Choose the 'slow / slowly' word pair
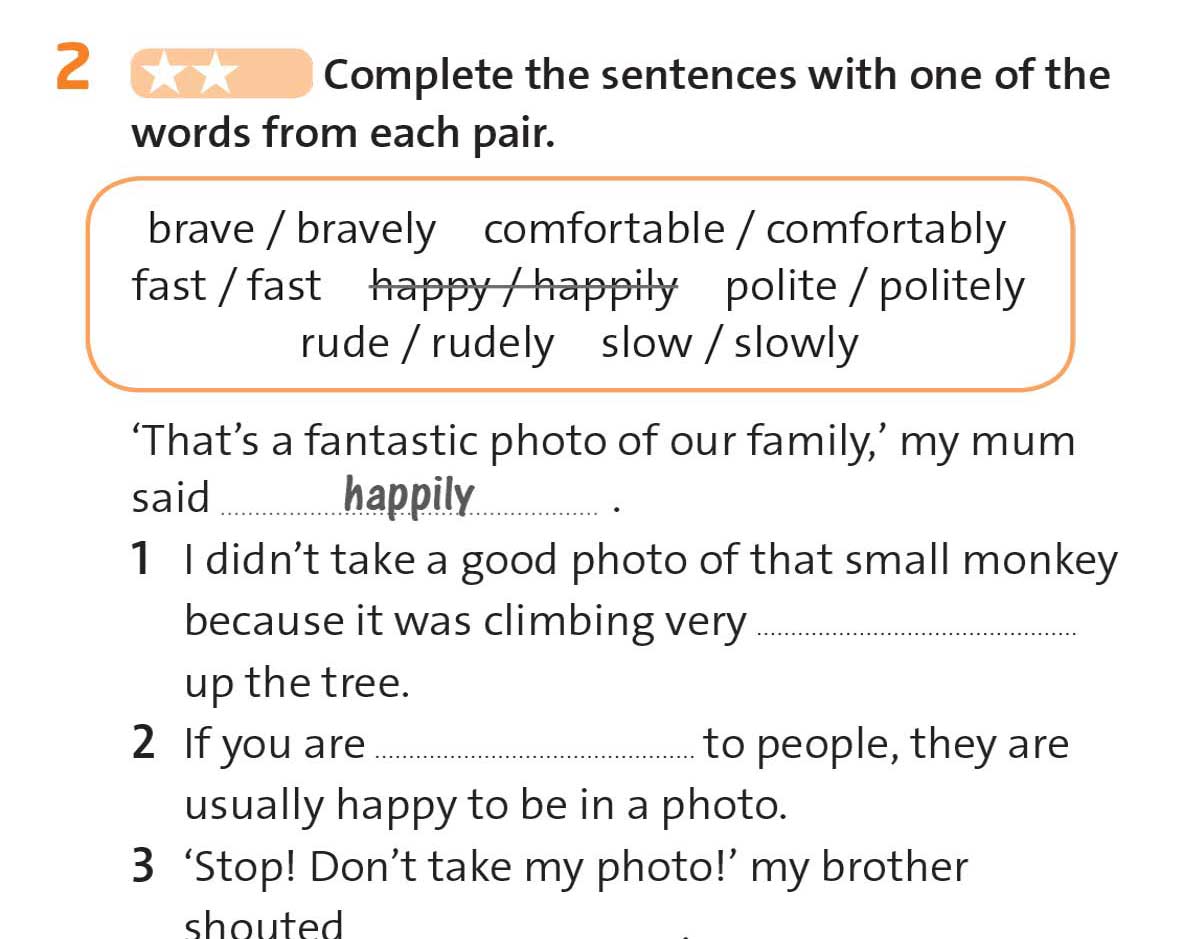This screenshot has height=939, width=1181. tap(729, 343)
